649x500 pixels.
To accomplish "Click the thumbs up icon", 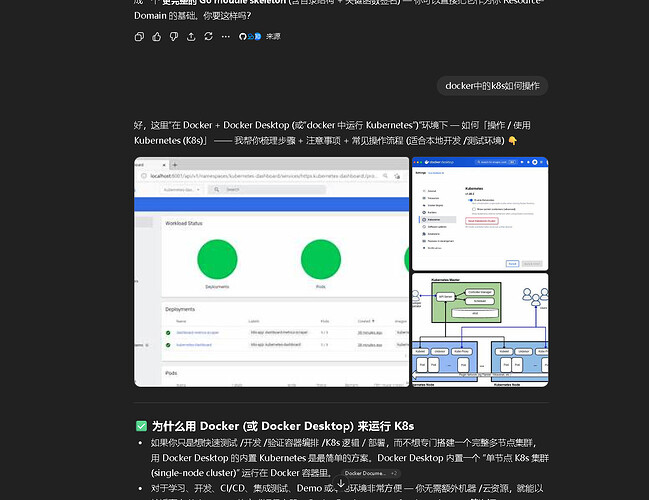I will click(x=156, y=37).
